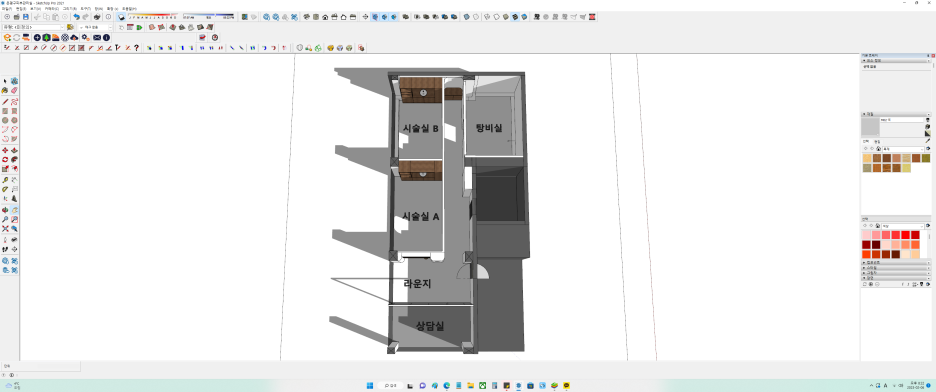Click the Zoom Extents tool
The height and width of the screenshot is (392, 936).
5,228
